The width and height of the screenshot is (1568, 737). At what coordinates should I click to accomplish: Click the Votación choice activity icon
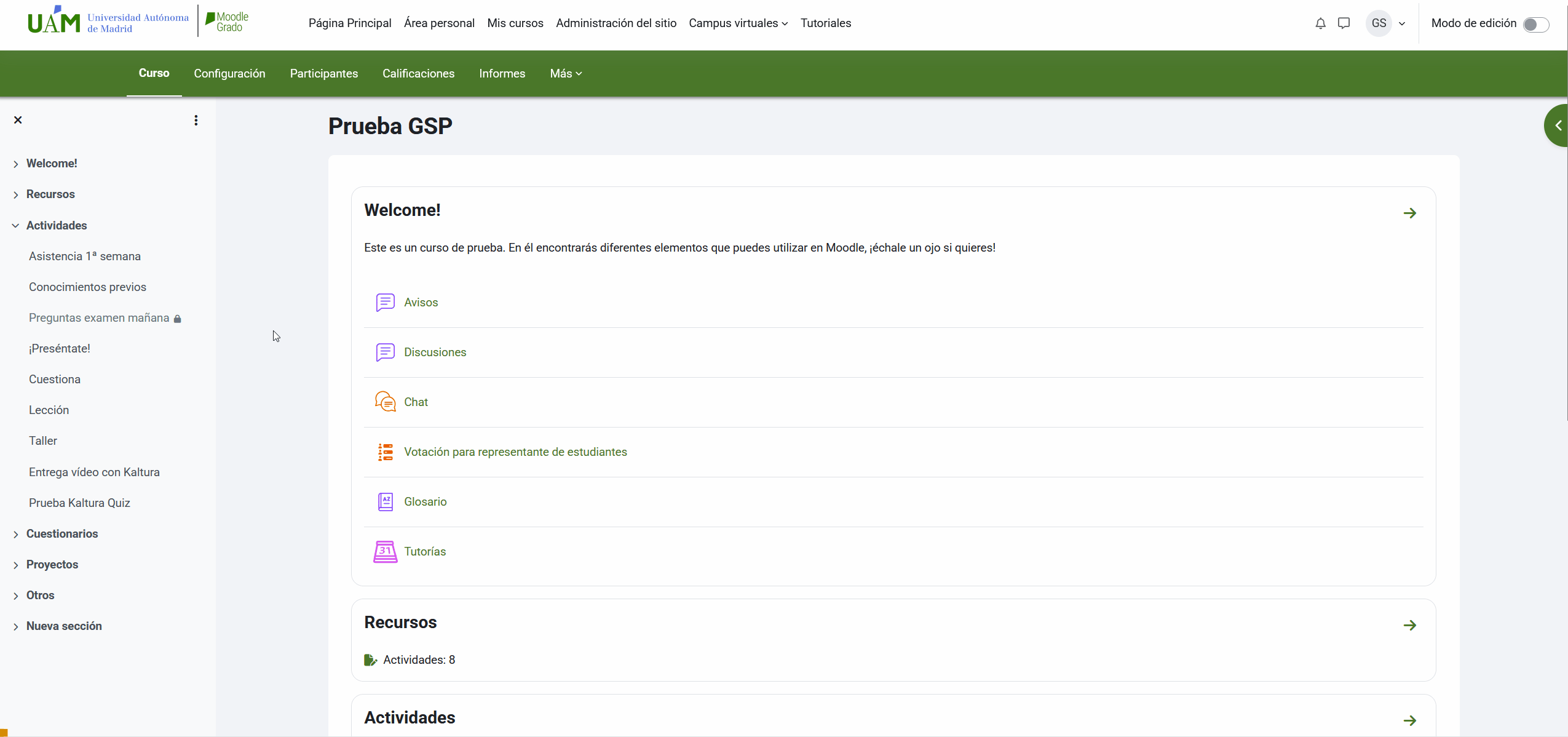(x=386, y=452)
